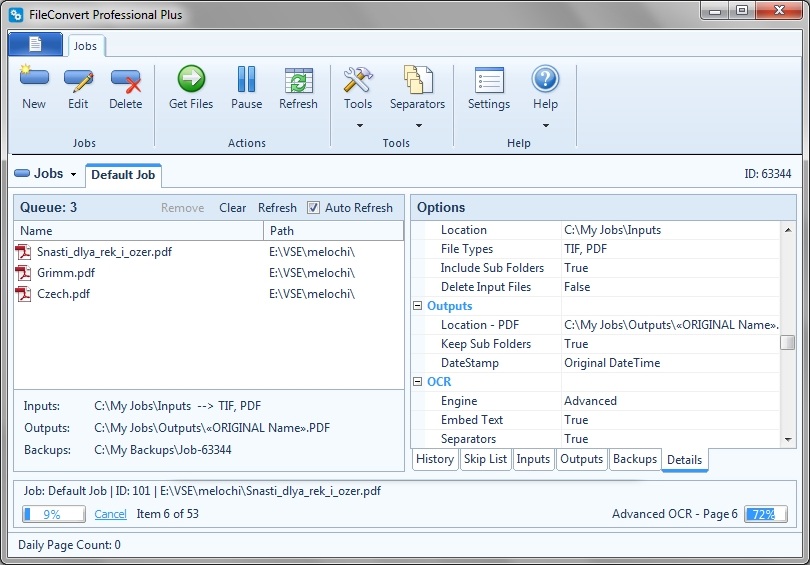Click Daily Page Count status text

click(69, 545)
